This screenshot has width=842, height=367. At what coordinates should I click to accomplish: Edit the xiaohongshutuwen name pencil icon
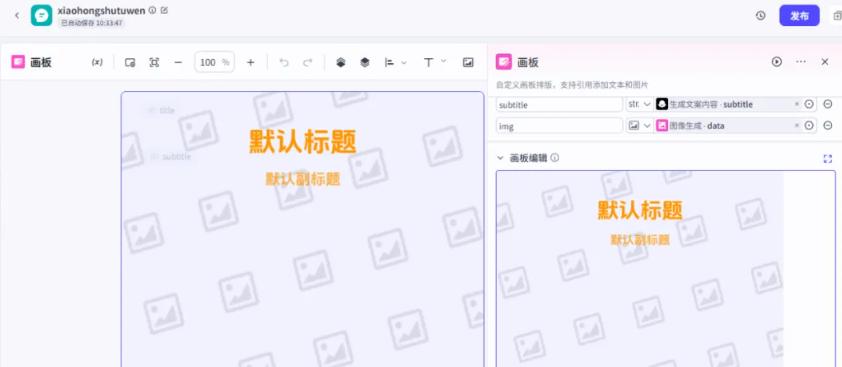(164, 10)
